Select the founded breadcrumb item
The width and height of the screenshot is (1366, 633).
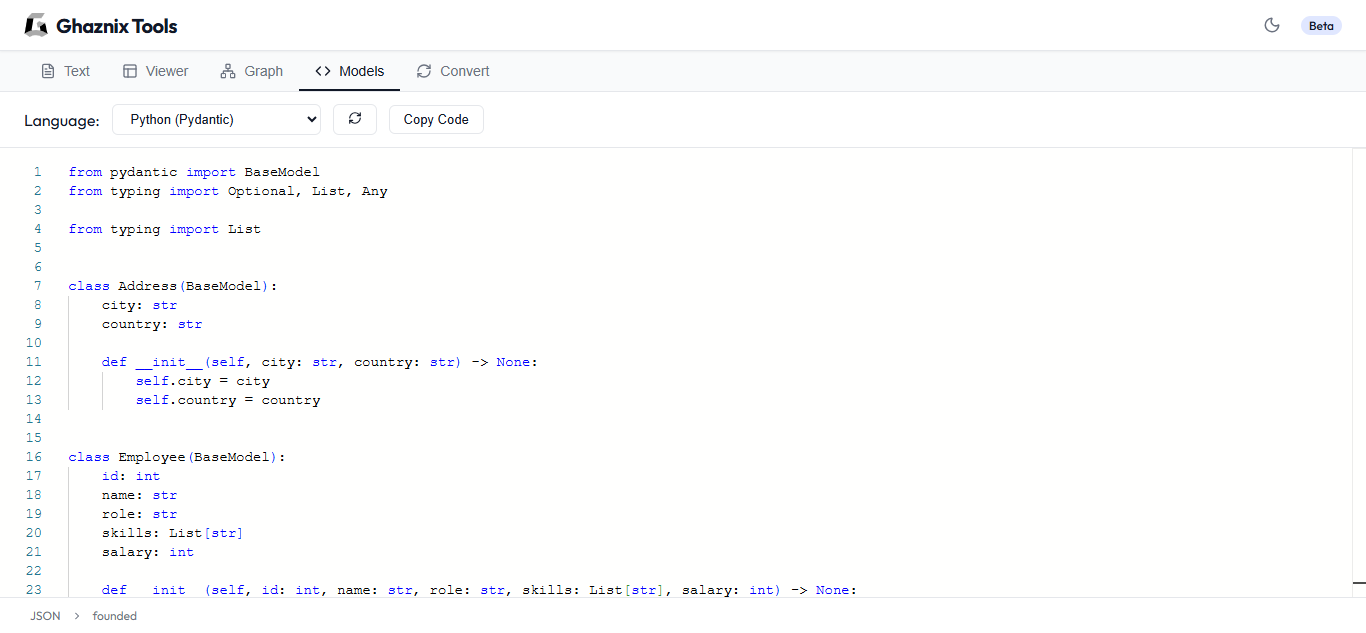114,616
